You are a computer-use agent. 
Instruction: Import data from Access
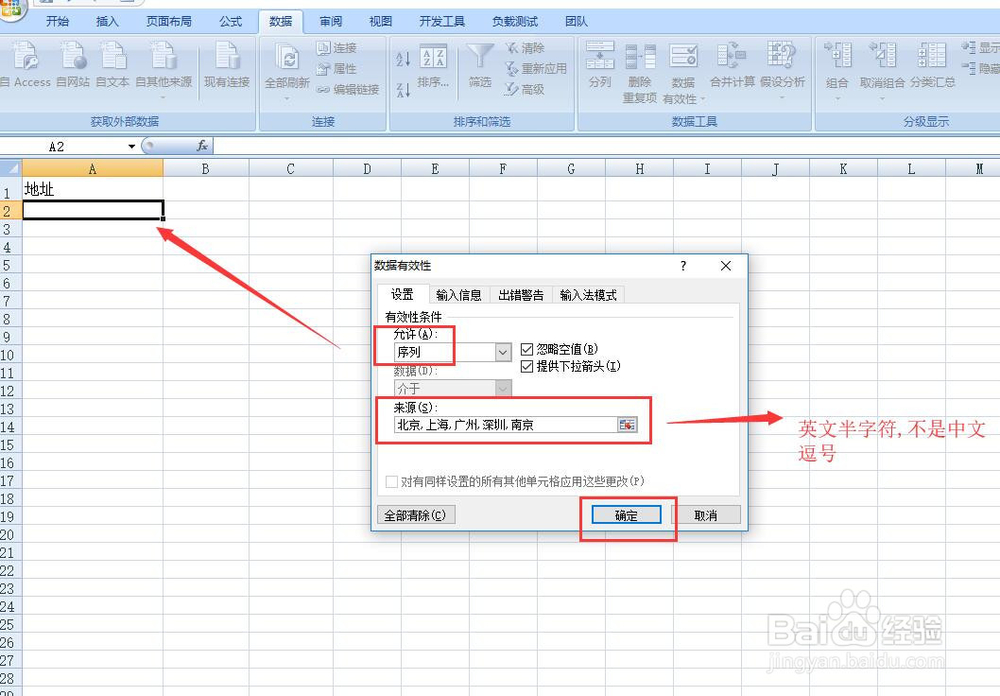click(x=26, y=64)
